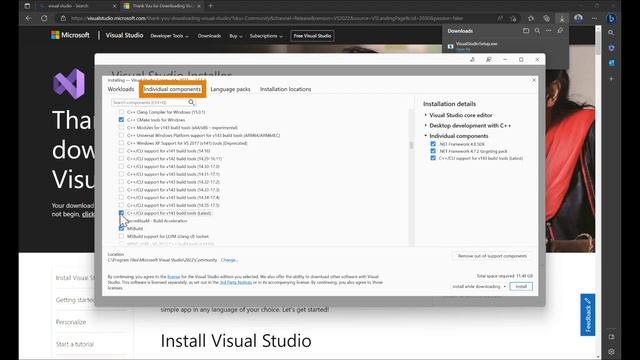This screenshot has width=640, height=360.
Task: Check C++ Universal Windows Platform support checkbox
Action: [x=121, y=135]
